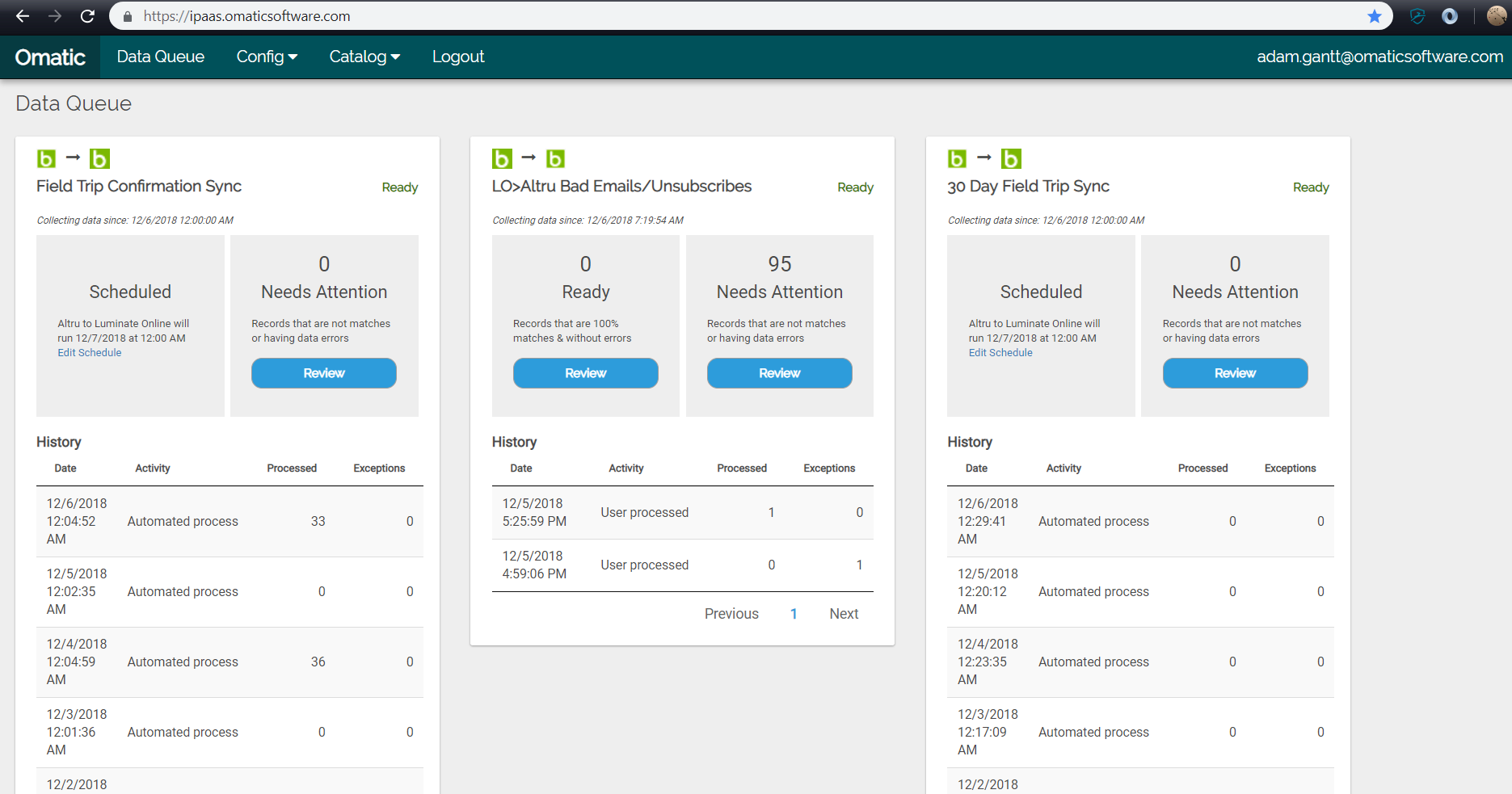The height and width of the screenshot is (794, 1512).
Task: Select Data Queue in the navigation bar
Action: click(160, 57)
